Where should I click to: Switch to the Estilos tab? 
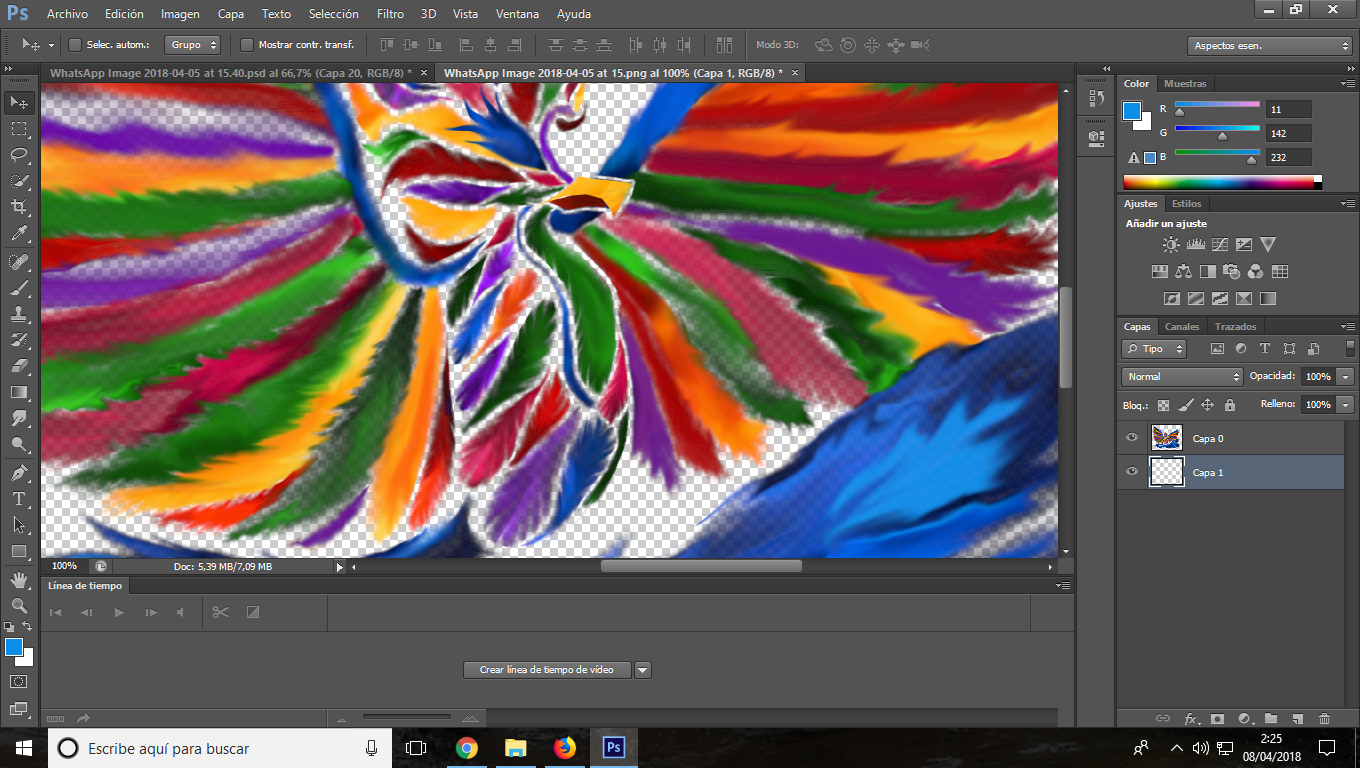coord(1186,204)
